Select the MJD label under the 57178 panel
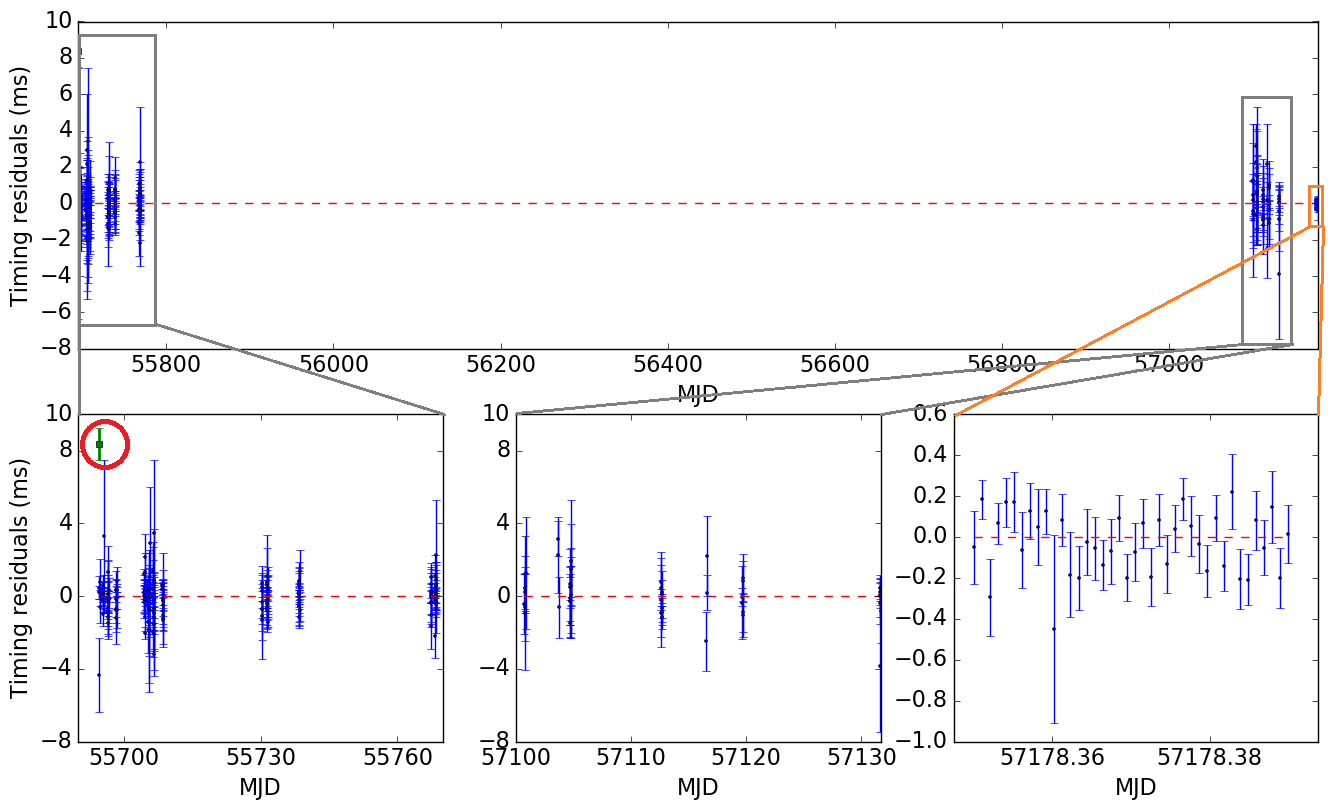1328x810 pixels. 1135,787
